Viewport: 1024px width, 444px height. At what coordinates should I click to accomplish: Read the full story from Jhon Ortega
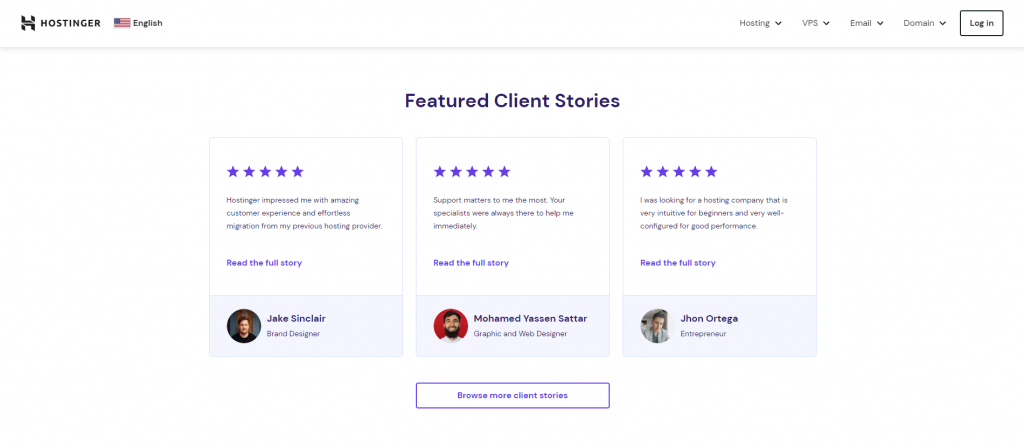(x=678, y=263)
